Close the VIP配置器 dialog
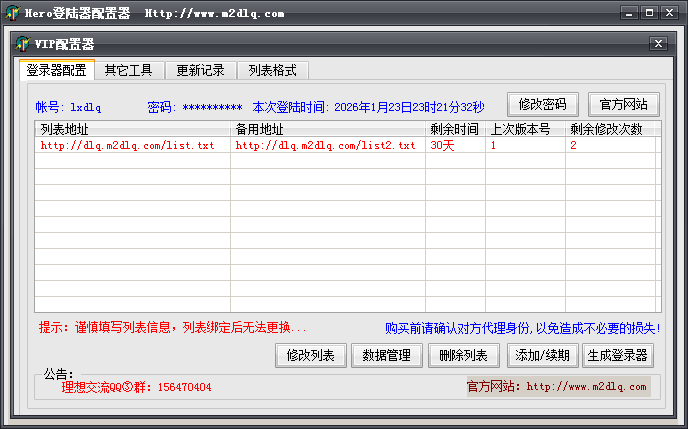 (656, 44)
